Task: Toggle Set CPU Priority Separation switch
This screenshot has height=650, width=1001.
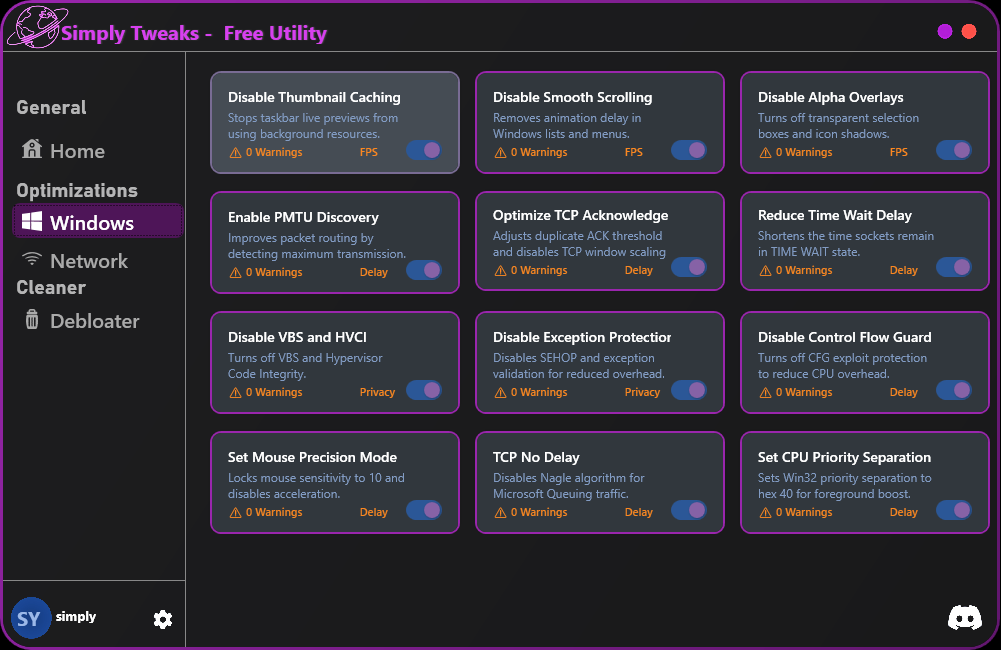Action: coord(954,510)
